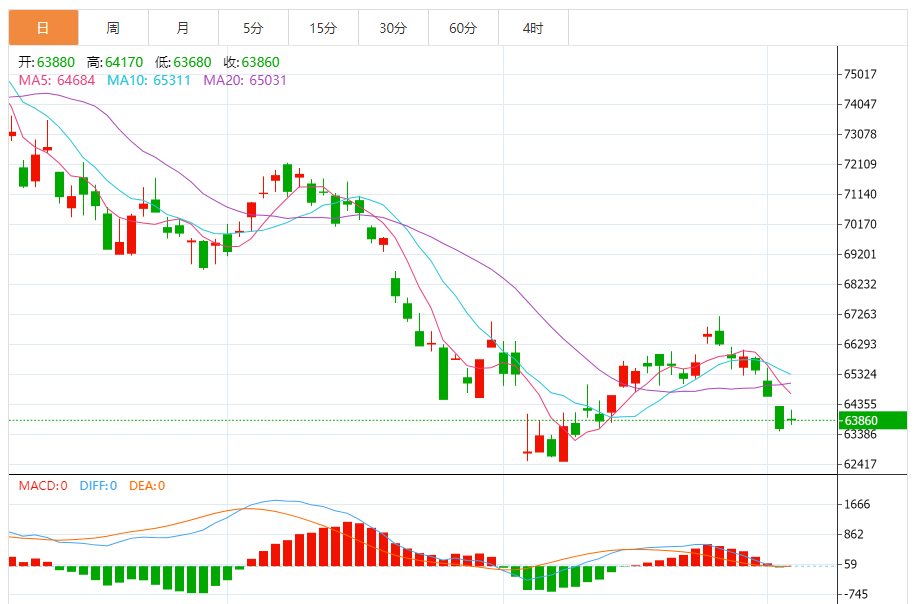Open the 4时 interval tab
914x604 pixels.
[533, 27]
